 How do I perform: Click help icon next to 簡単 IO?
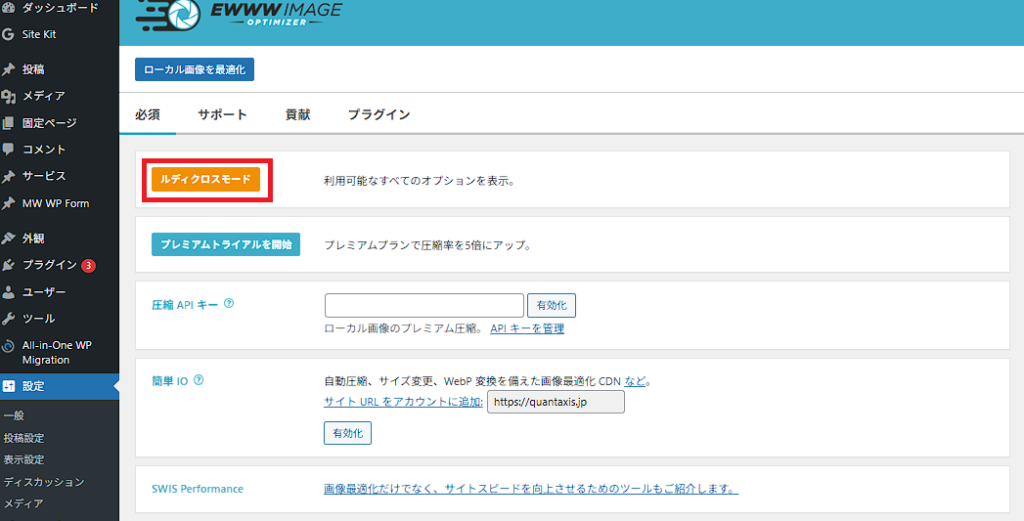click(x=198, y=380)
